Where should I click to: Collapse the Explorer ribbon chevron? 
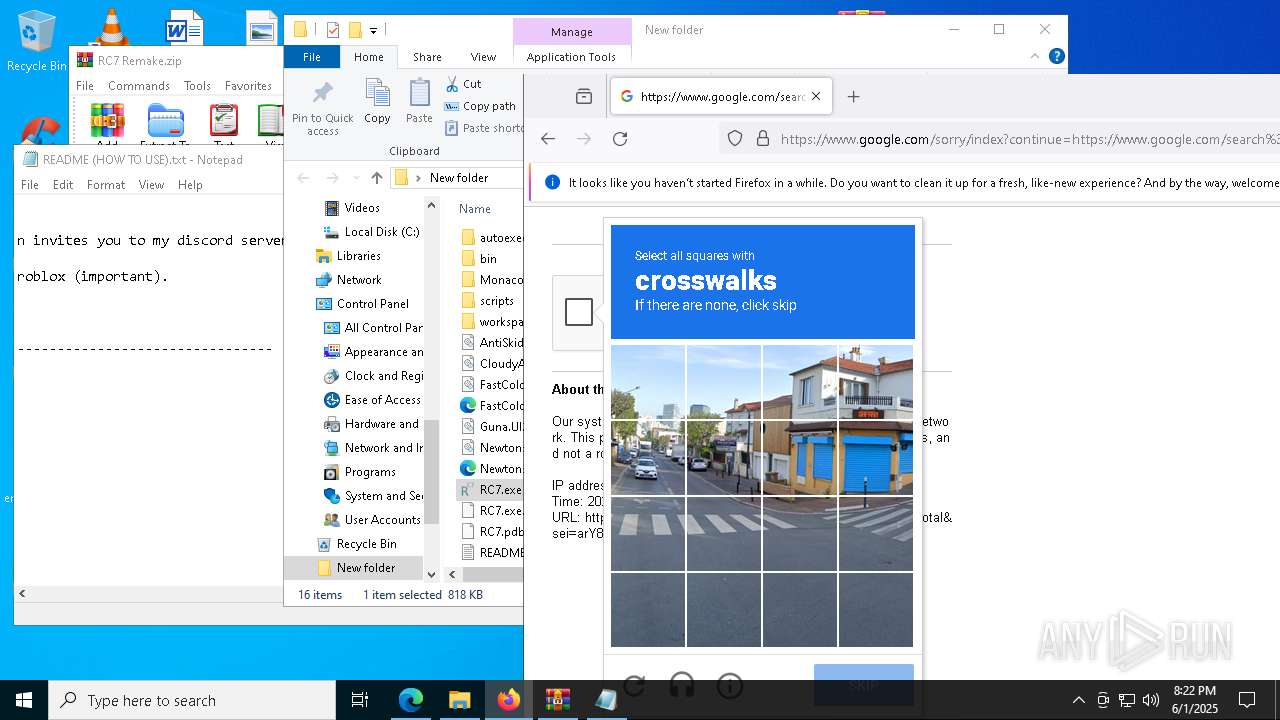click(1035, 57)
